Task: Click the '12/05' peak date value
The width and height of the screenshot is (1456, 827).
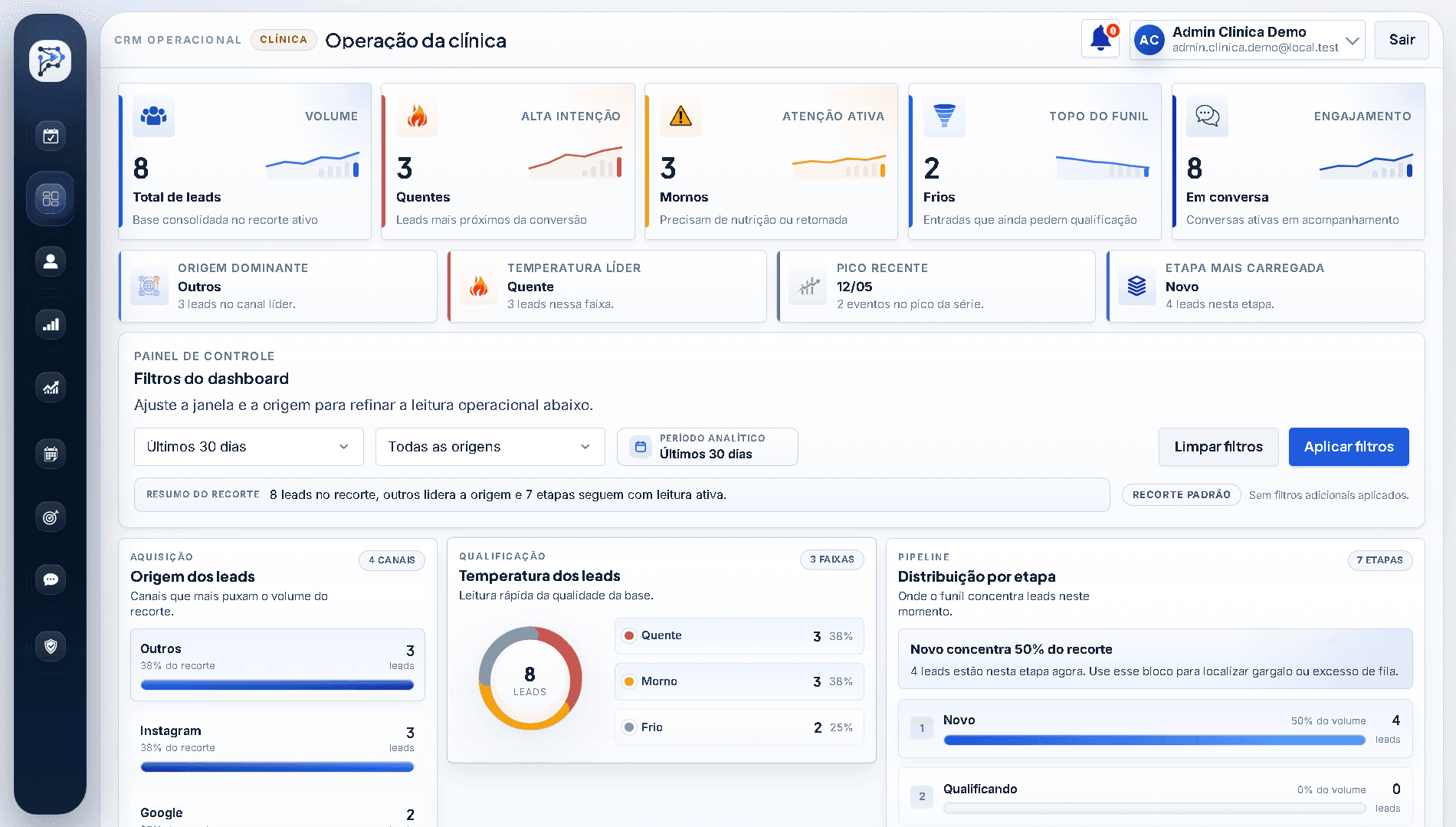Action: coord(854,287)
